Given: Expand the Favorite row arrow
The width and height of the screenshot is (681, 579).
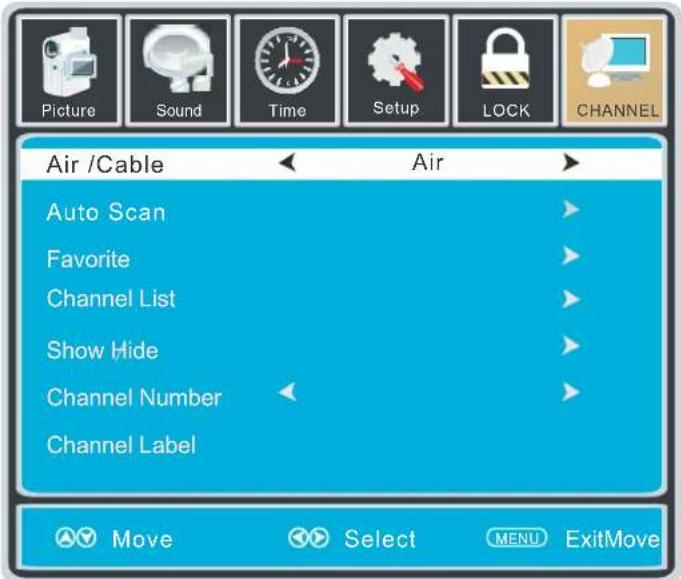Looking at the screenshot, I should point(570,256).
